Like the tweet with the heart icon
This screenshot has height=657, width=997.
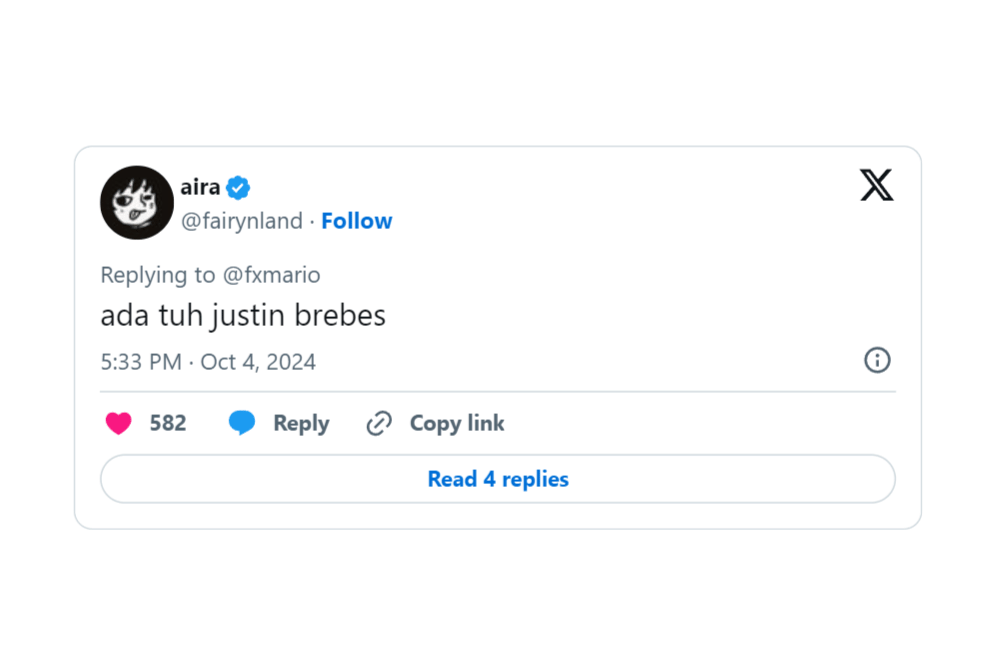pyautogui.click(x=119, y=423)
